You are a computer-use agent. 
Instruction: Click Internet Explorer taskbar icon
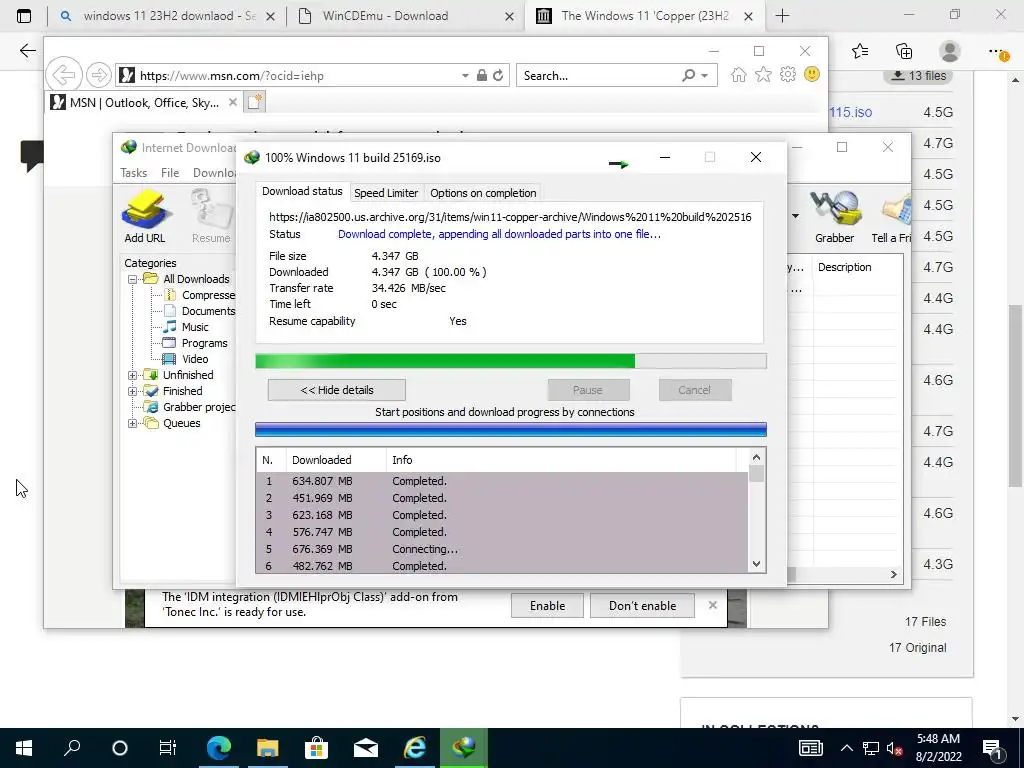point(415,748)
